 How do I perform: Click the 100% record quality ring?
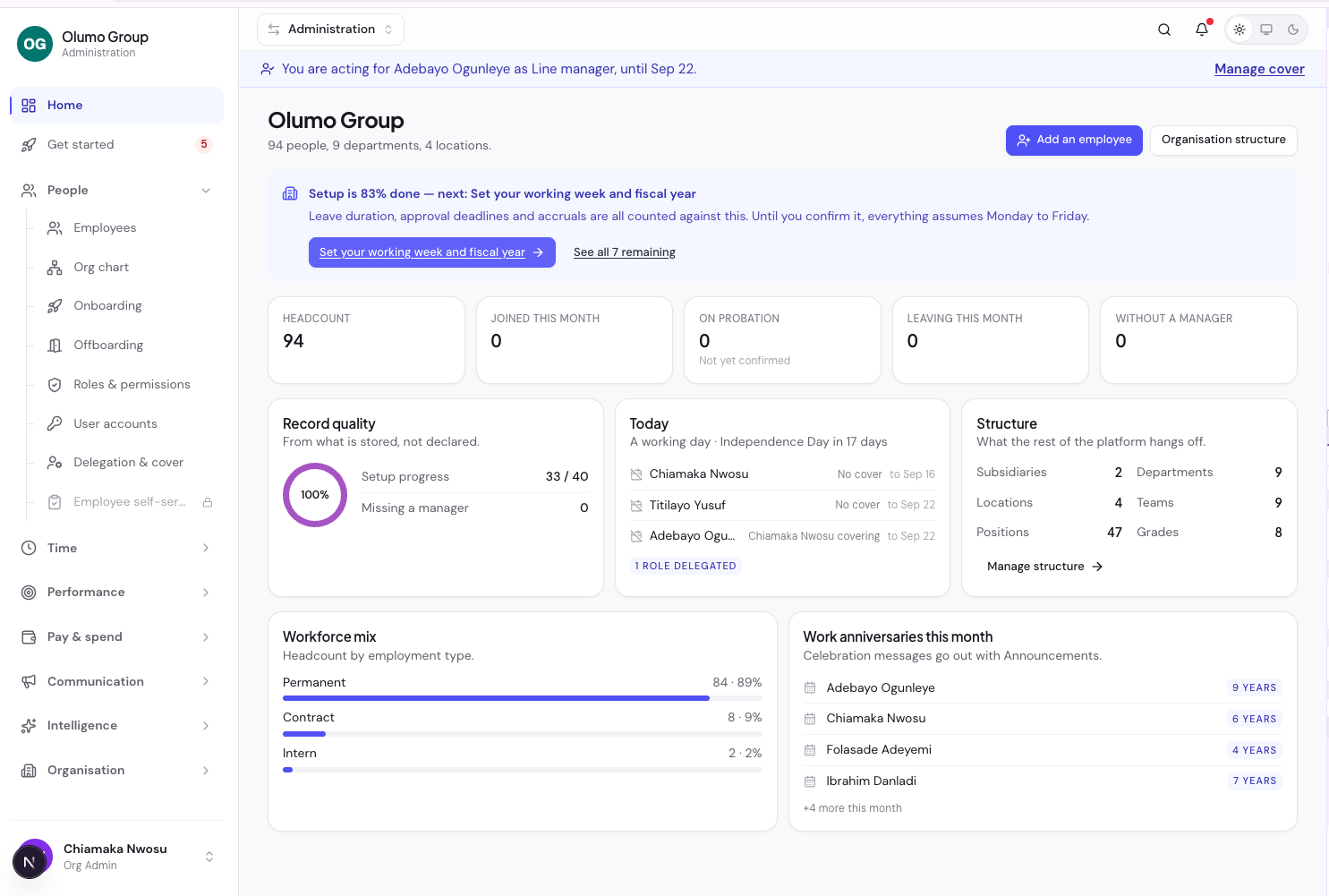(315, 495)
